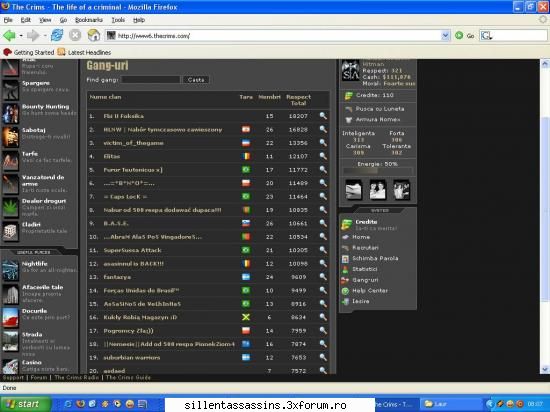Click magnifier icon for B.A.S.E. gang
This screenshot has height=412, width=550.
point(323,223)
